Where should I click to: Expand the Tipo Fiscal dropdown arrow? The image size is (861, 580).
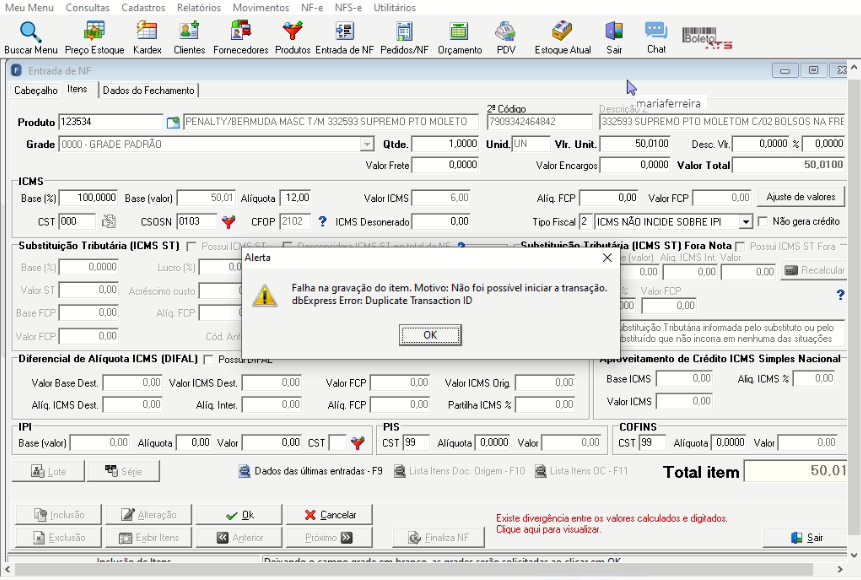click(x=745, y=222)
